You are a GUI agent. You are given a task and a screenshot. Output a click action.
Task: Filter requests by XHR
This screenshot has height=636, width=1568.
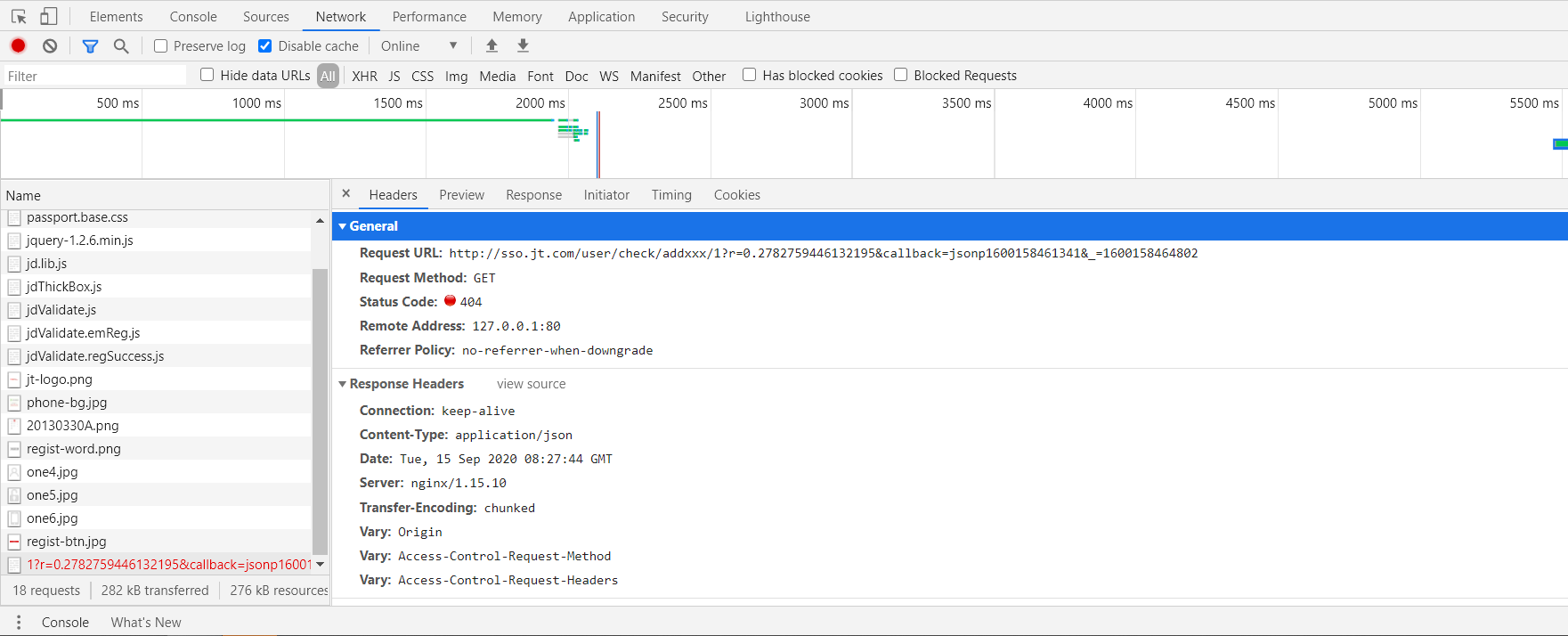pyautogui.click(x=364, y=76)
